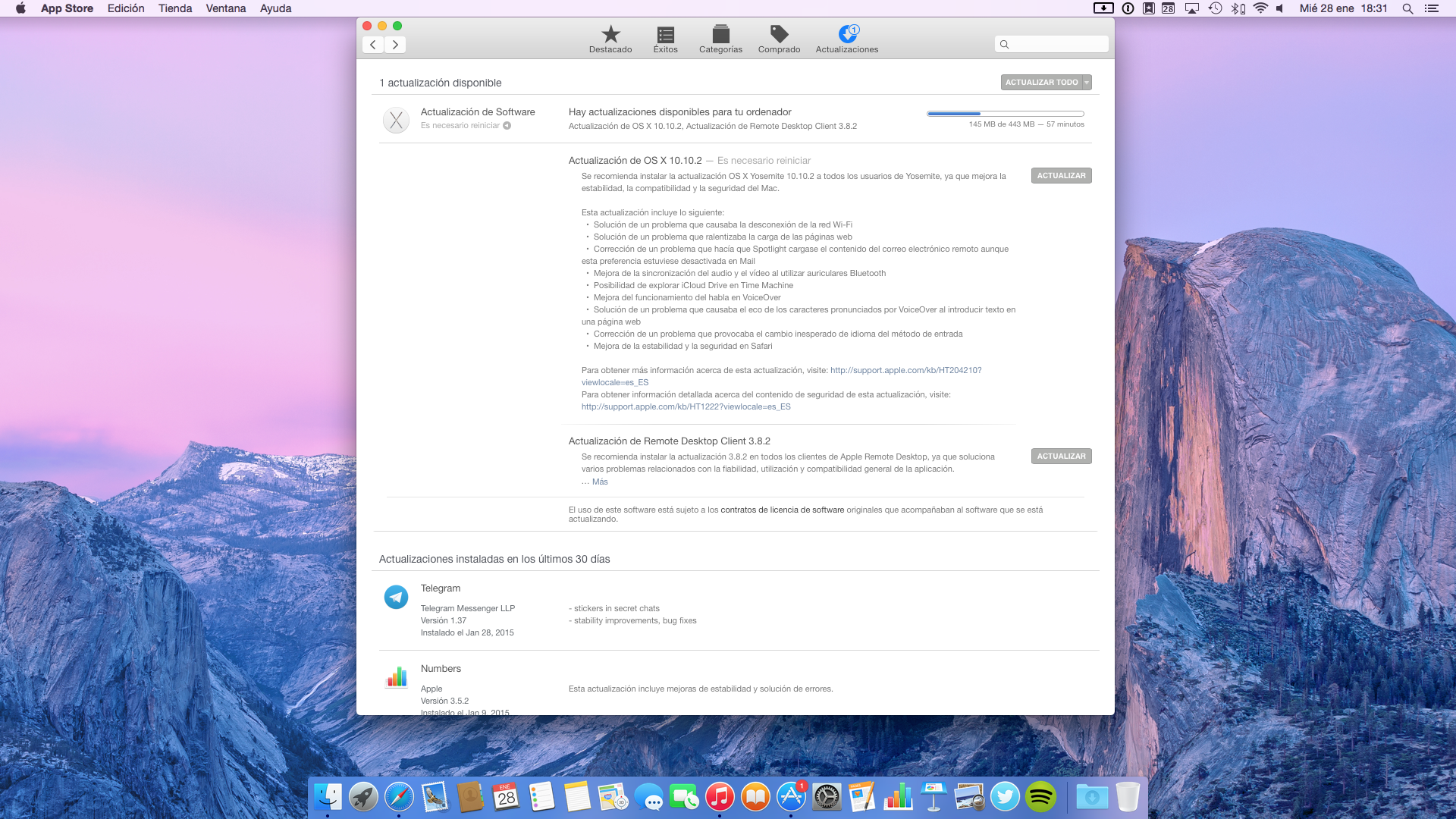
Task: Click the download progress bar
Action: [x=1005, y=114]
